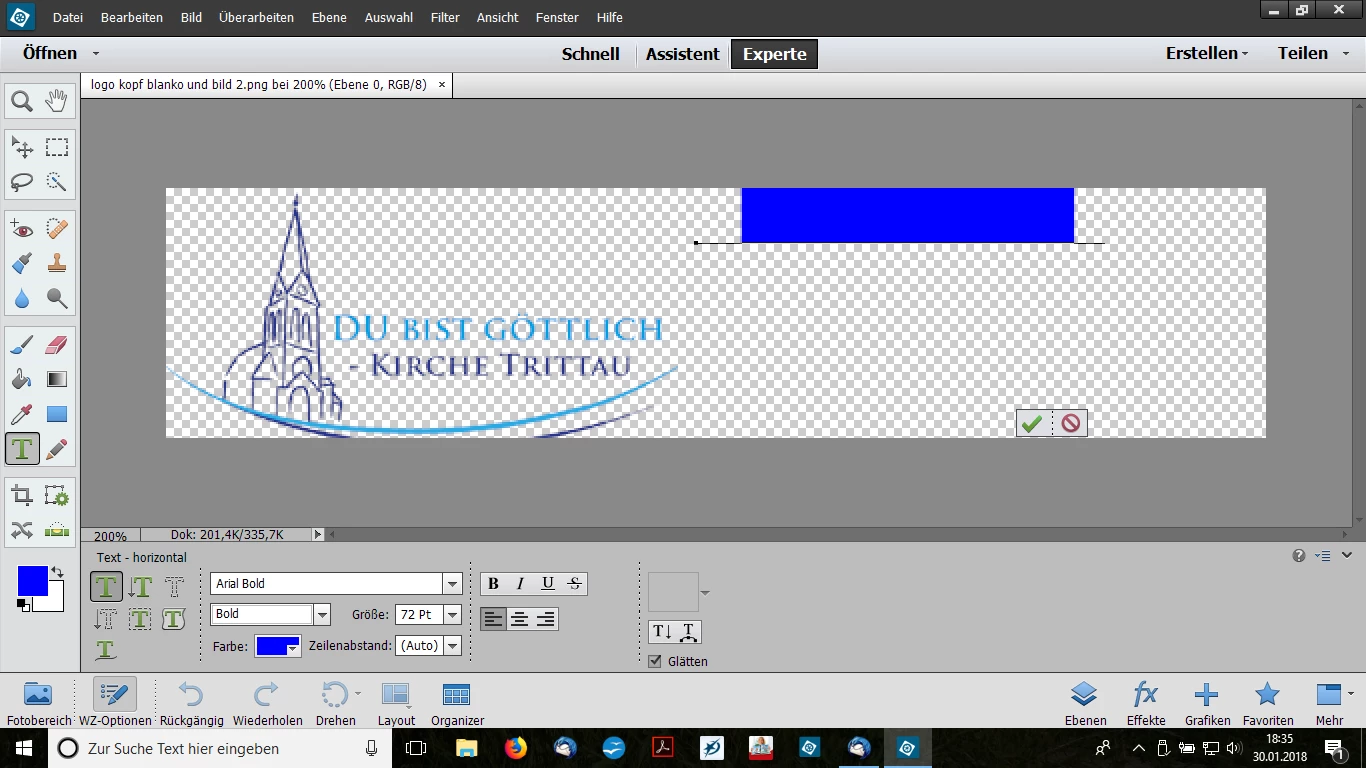Select the Pencil tool
The height and width of the screenshot is (768, 1366).
click(57, 449)
